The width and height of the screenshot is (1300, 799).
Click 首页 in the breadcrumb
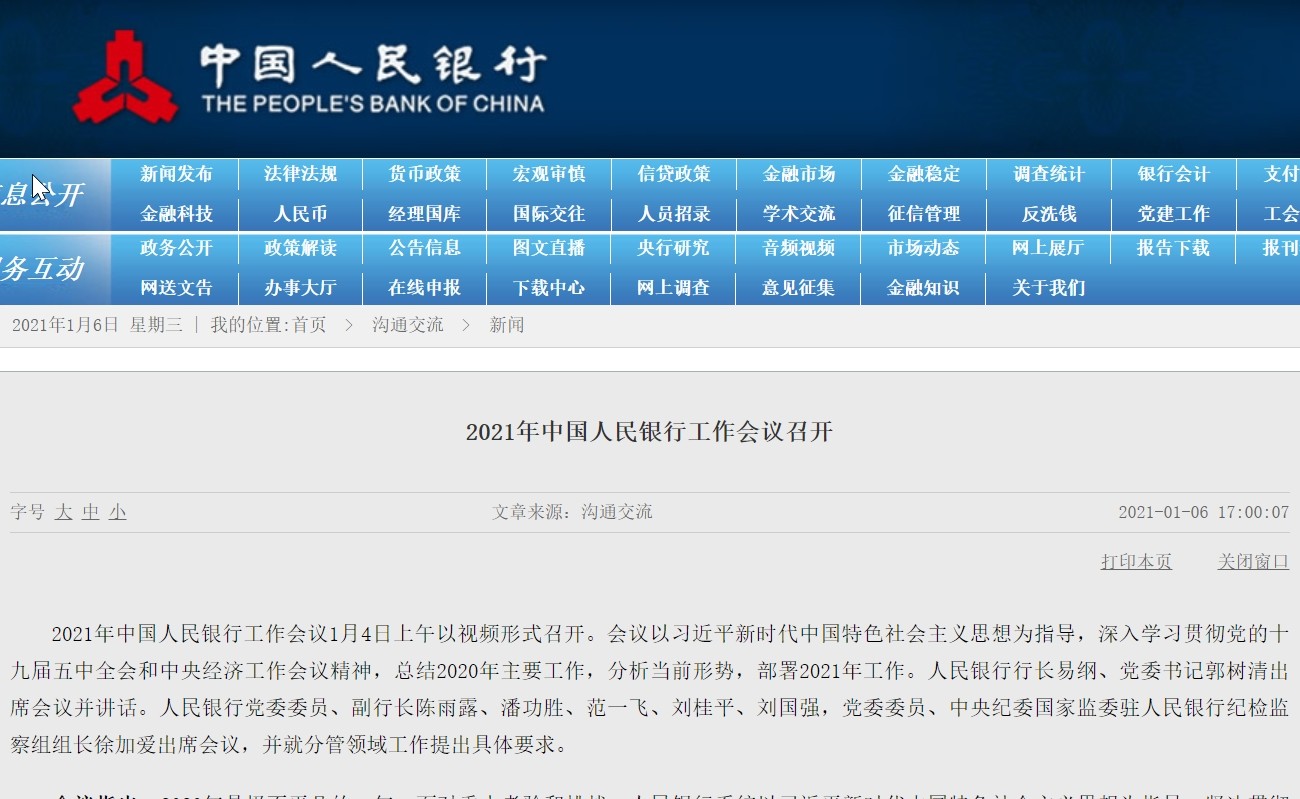[x=309, y=325]
